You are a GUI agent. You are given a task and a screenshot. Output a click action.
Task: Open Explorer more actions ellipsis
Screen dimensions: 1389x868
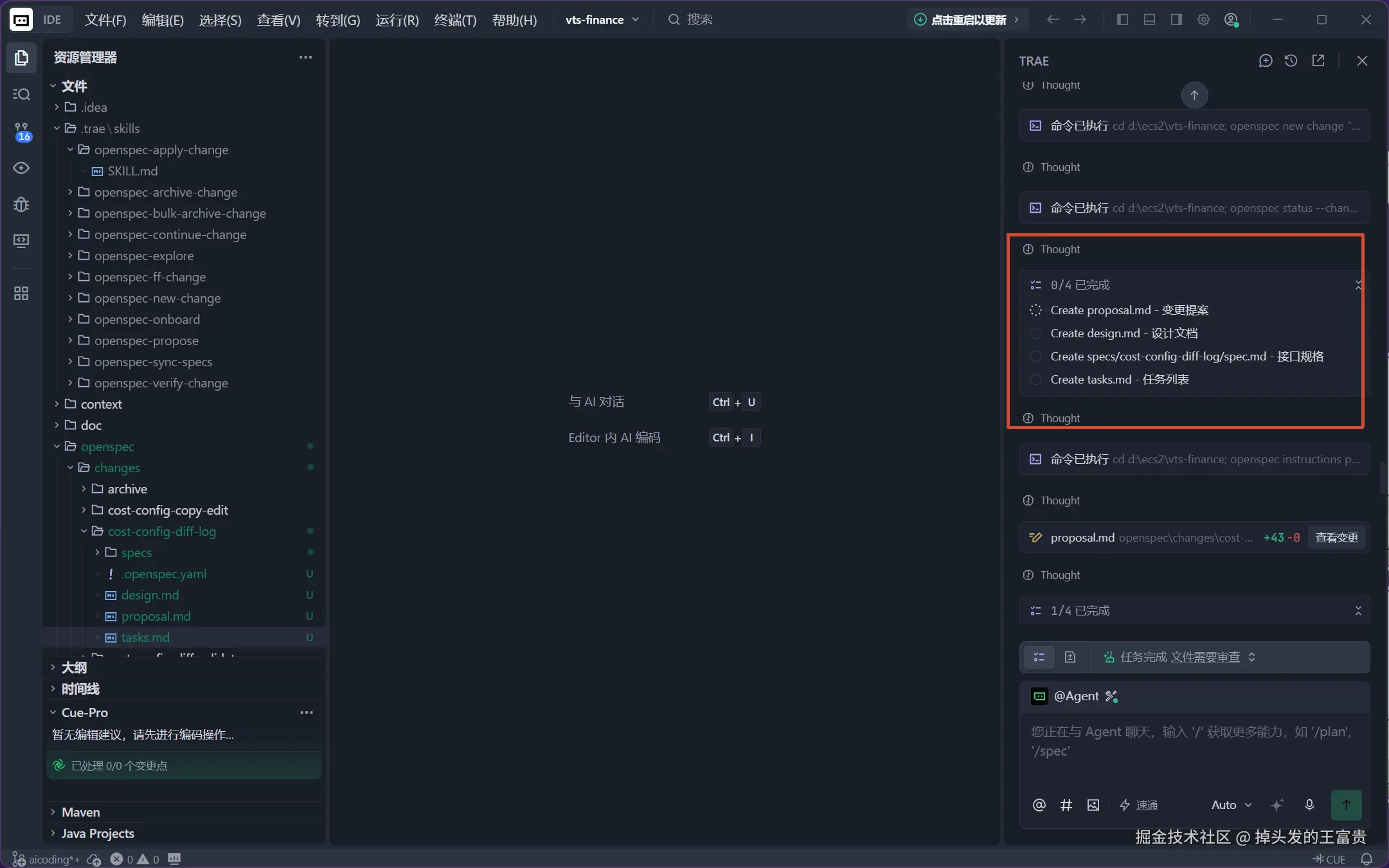point(305,58)
